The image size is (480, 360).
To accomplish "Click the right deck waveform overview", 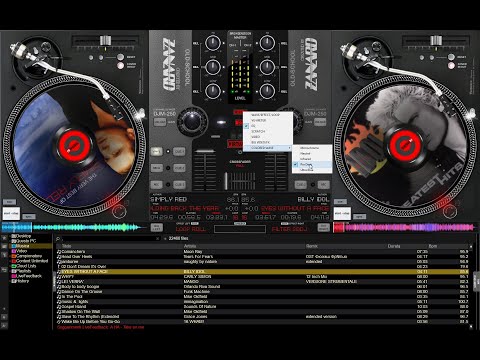I will click(404, 228).
